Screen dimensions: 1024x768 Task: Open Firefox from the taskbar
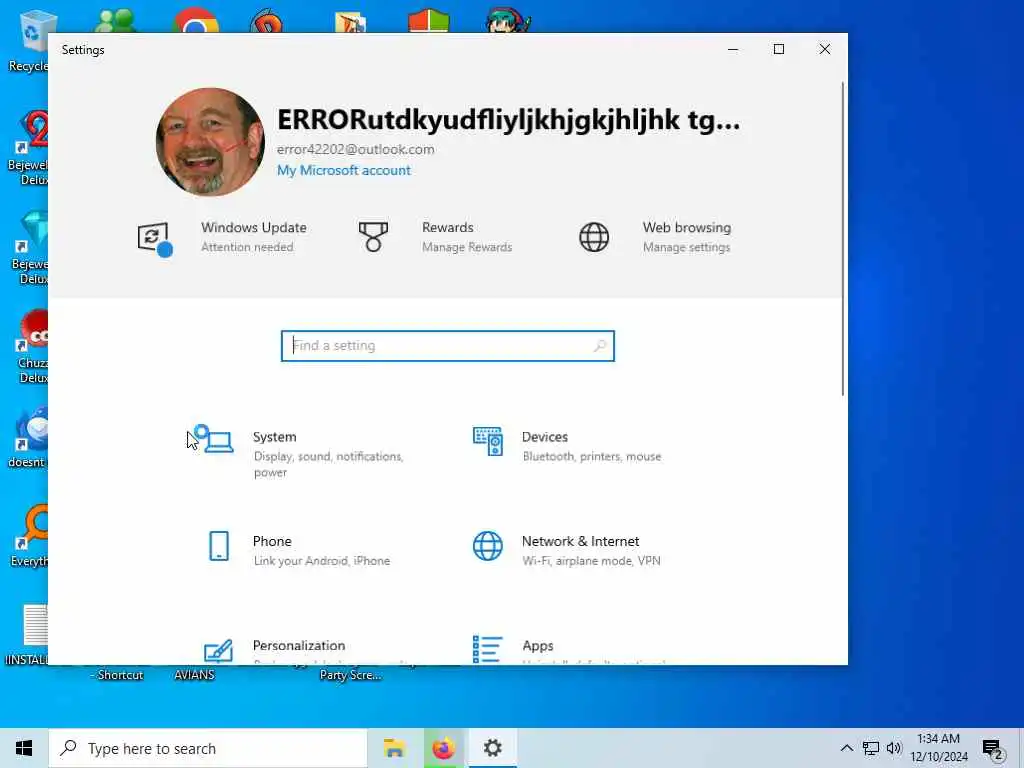tap(443, 748)
